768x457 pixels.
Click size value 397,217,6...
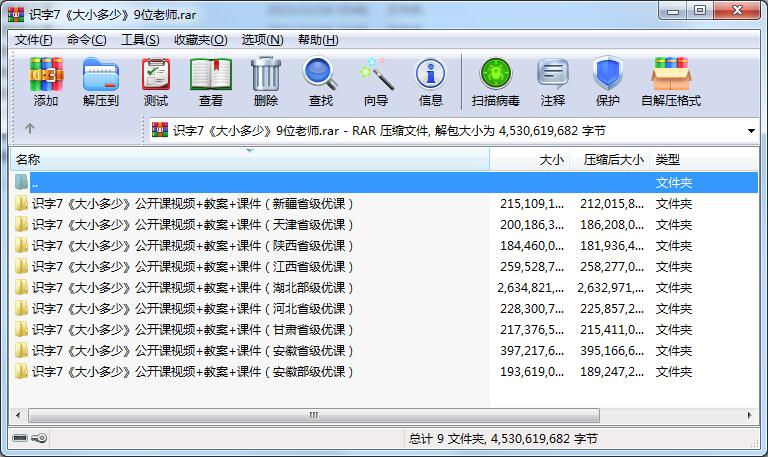(x=532, y=351)
